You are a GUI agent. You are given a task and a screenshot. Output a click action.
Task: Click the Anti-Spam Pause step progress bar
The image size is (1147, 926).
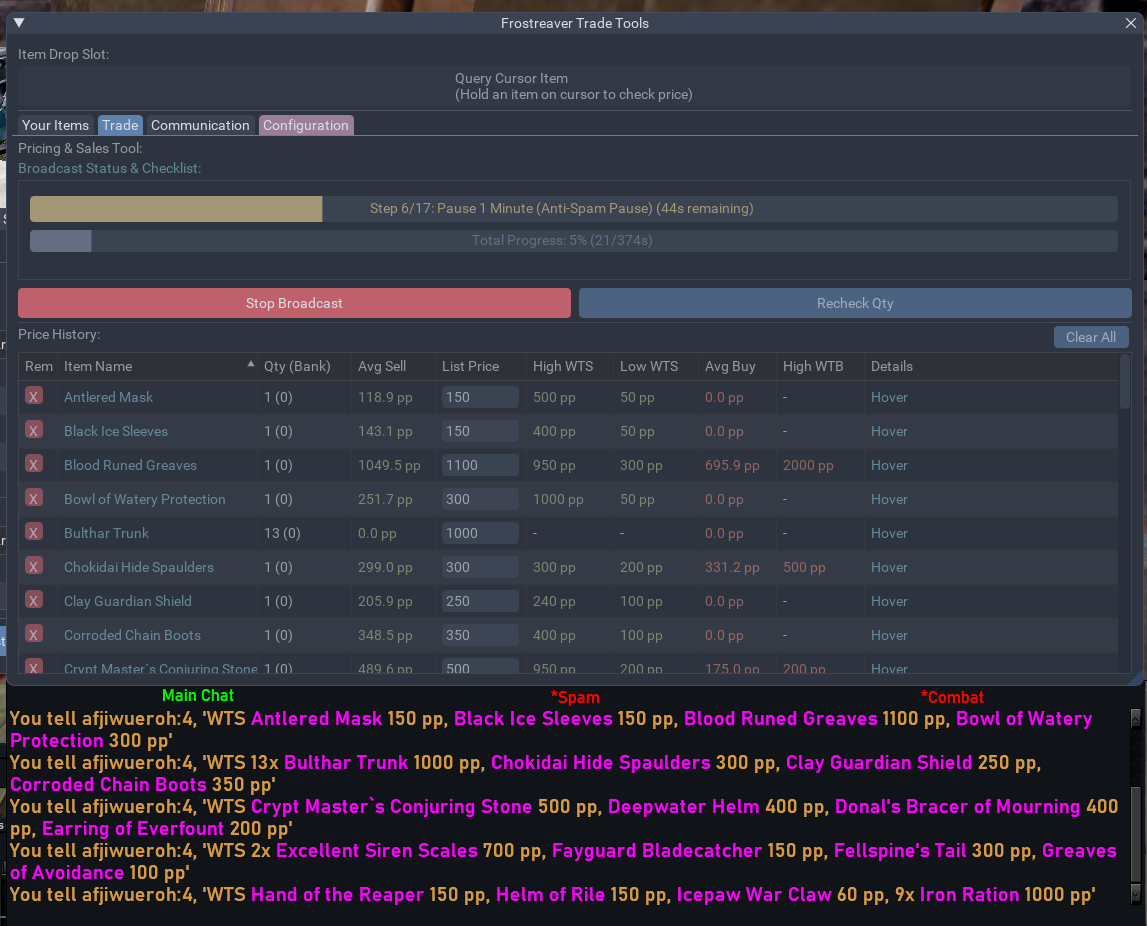coord(574,208)
